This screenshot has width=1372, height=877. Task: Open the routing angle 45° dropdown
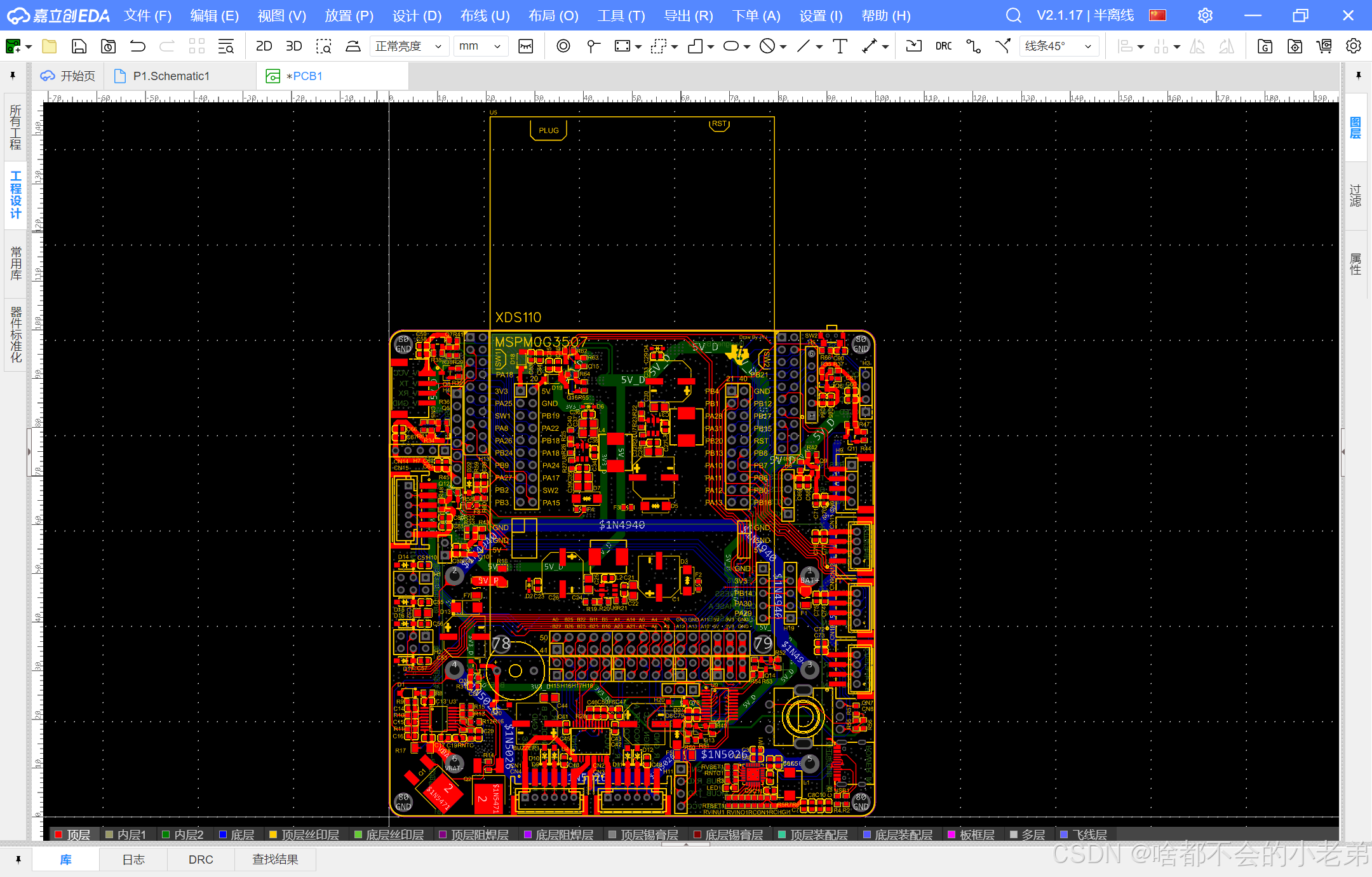coord(1059,46)
